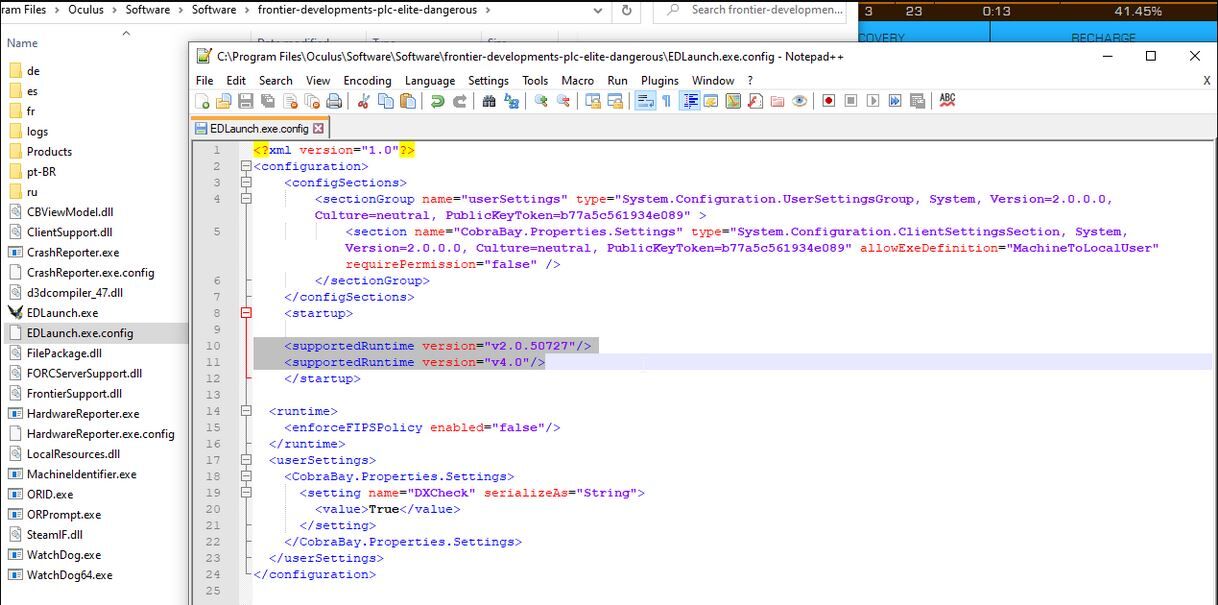This screenshot has height=605, width=1218.
Task: Open a file using the Open toolbar icon
Action: pyautogui.click(x=222, y=101)
